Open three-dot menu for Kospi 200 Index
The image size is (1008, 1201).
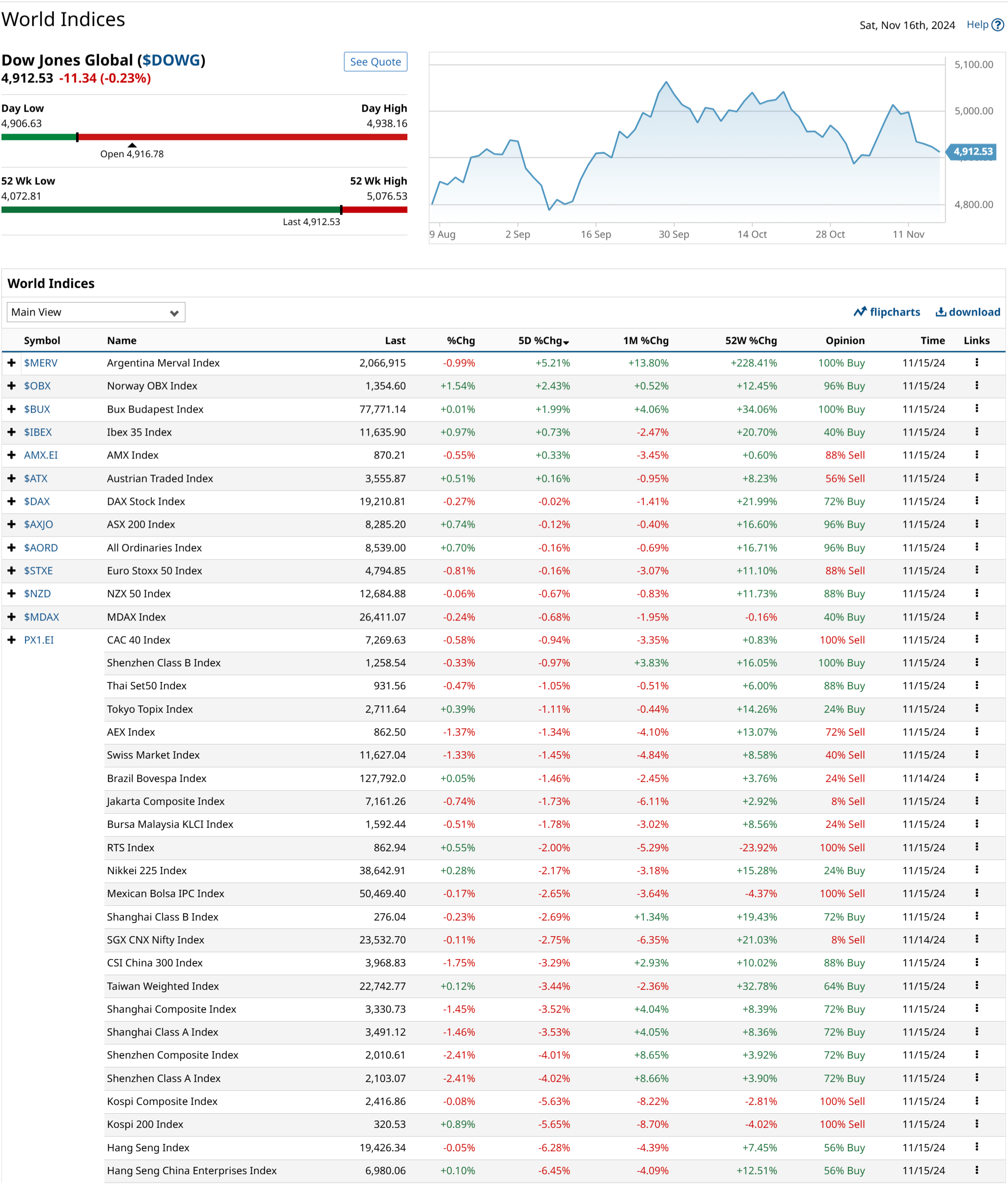click(x=977, y=1123)
